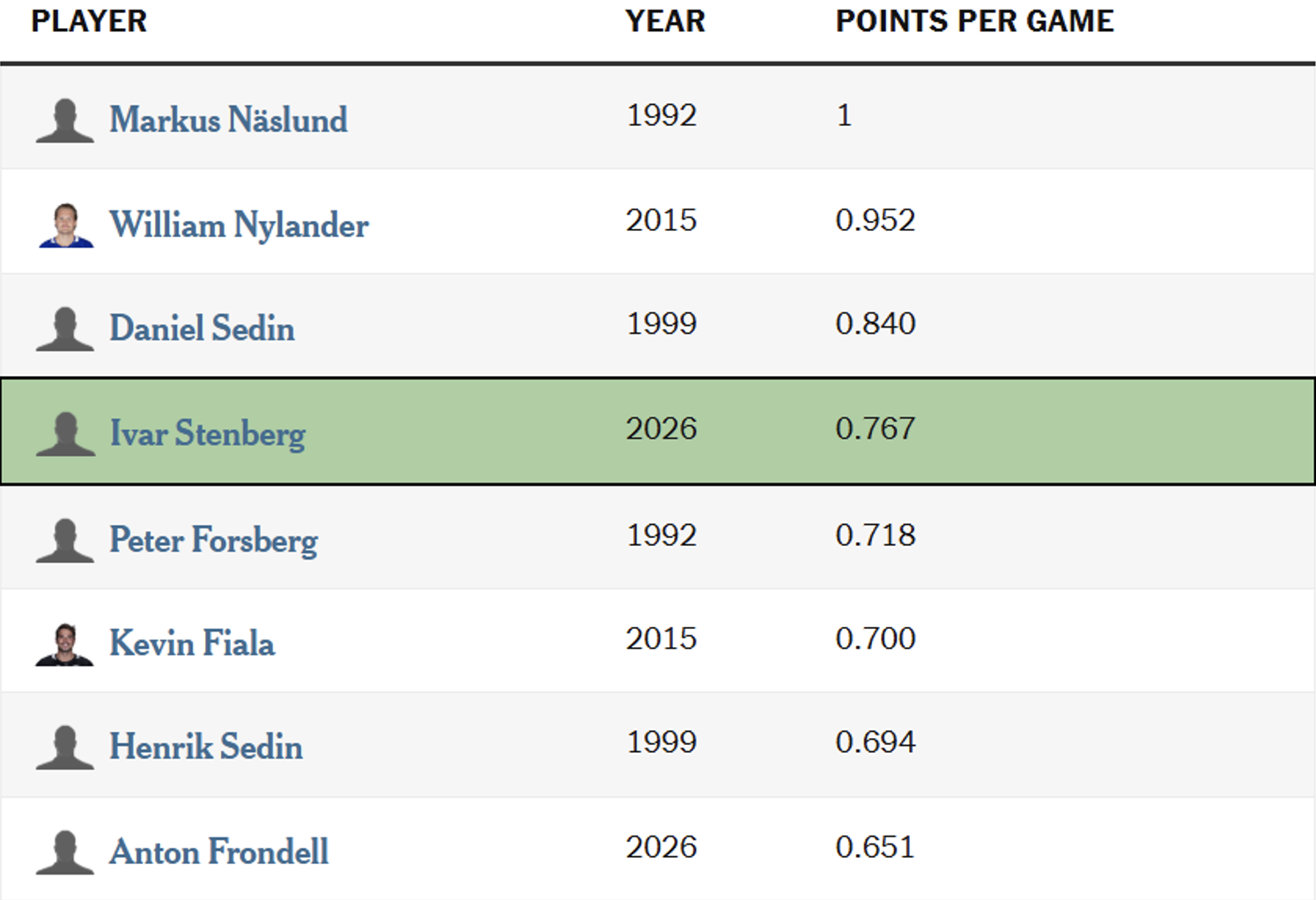
Task: Click the PLAYER column header
Action: (89, 21)
